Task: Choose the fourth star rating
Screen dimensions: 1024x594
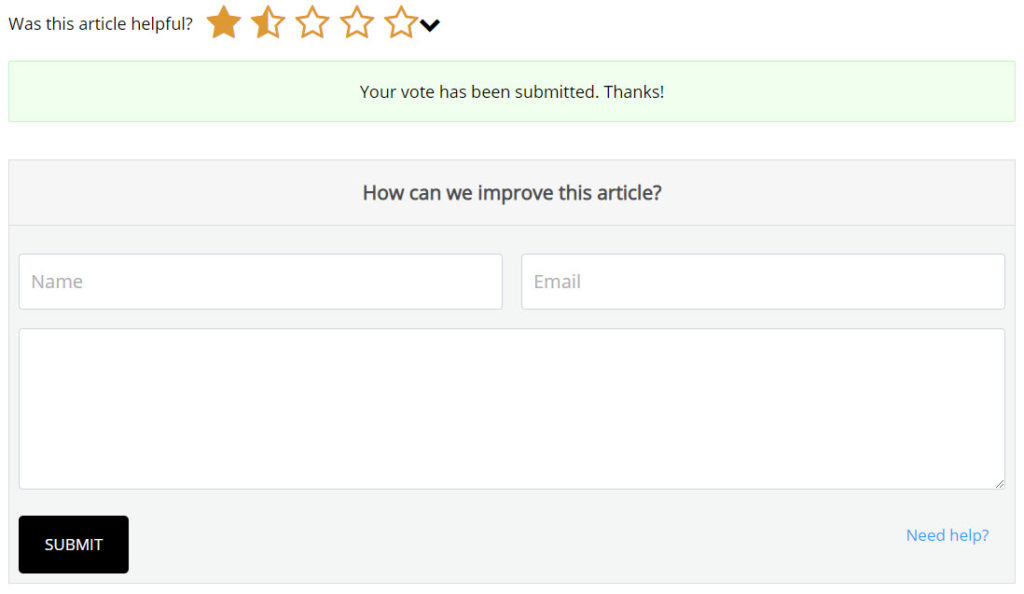Action: pos(357,22)
